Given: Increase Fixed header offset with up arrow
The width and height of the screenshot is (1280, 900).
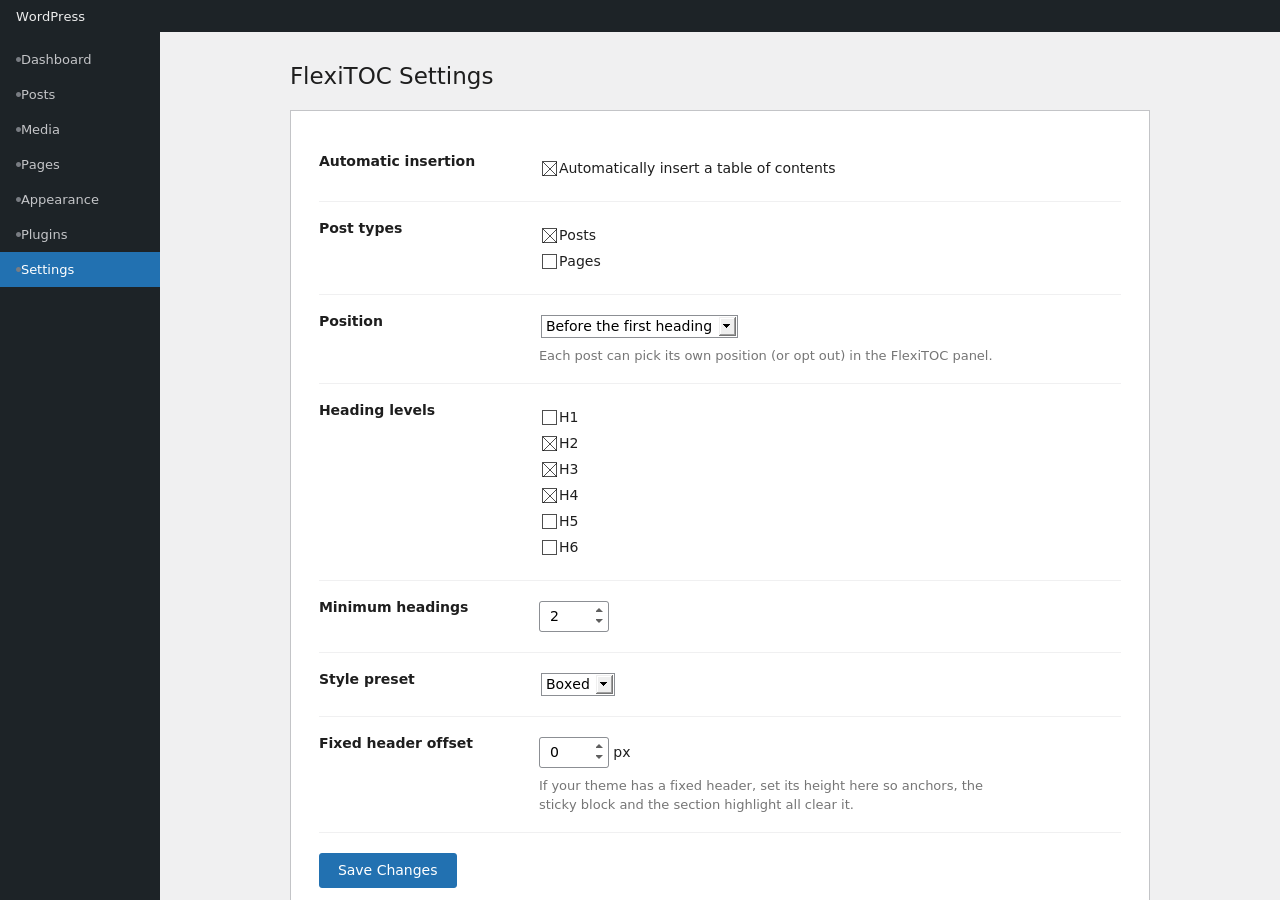Looking at the screenshot, I should click(599, 746).
